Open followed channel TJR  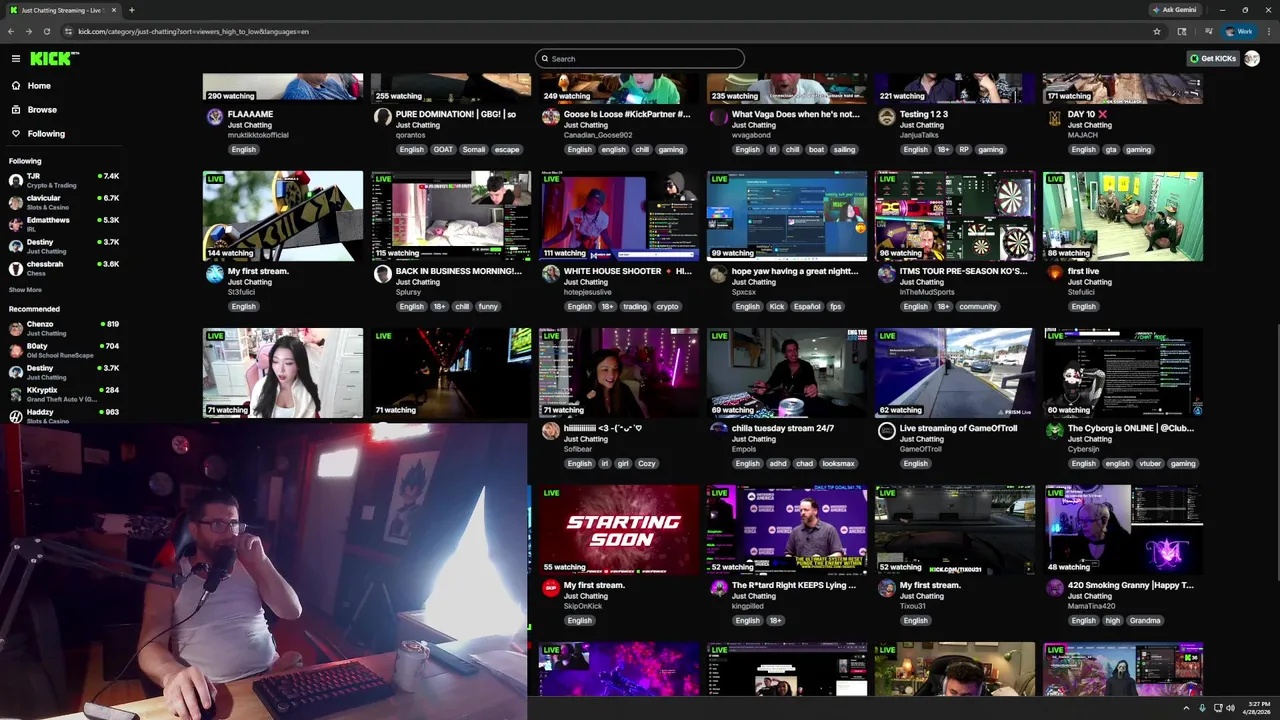point(63,180)
